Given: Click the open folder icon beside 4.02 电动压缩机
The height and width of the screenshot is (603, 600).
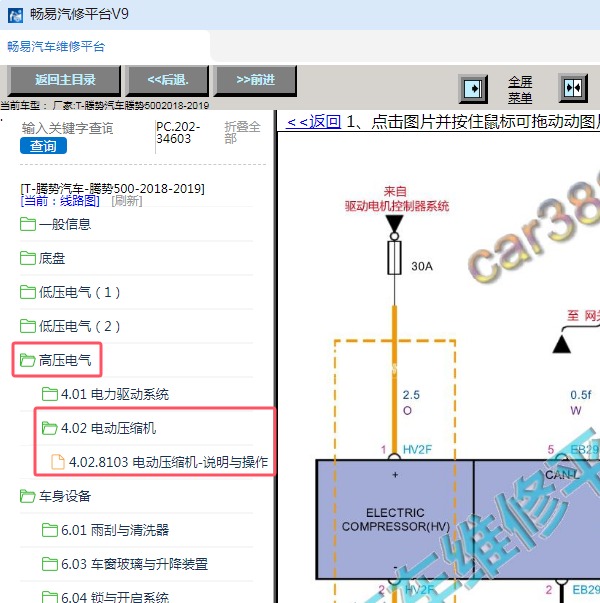Looking at the screenshot, I should [50, 428].
